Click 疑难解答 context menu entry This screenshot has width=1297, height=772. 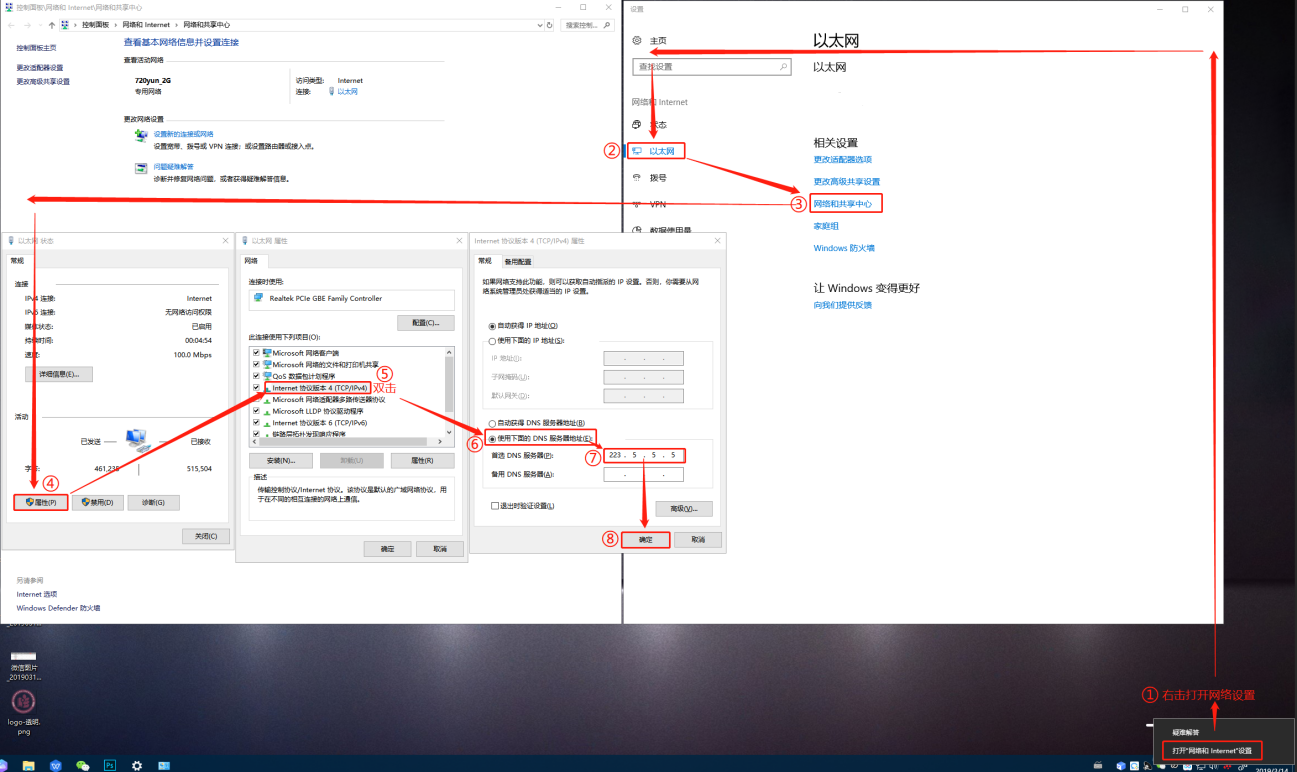(1186, 732)
